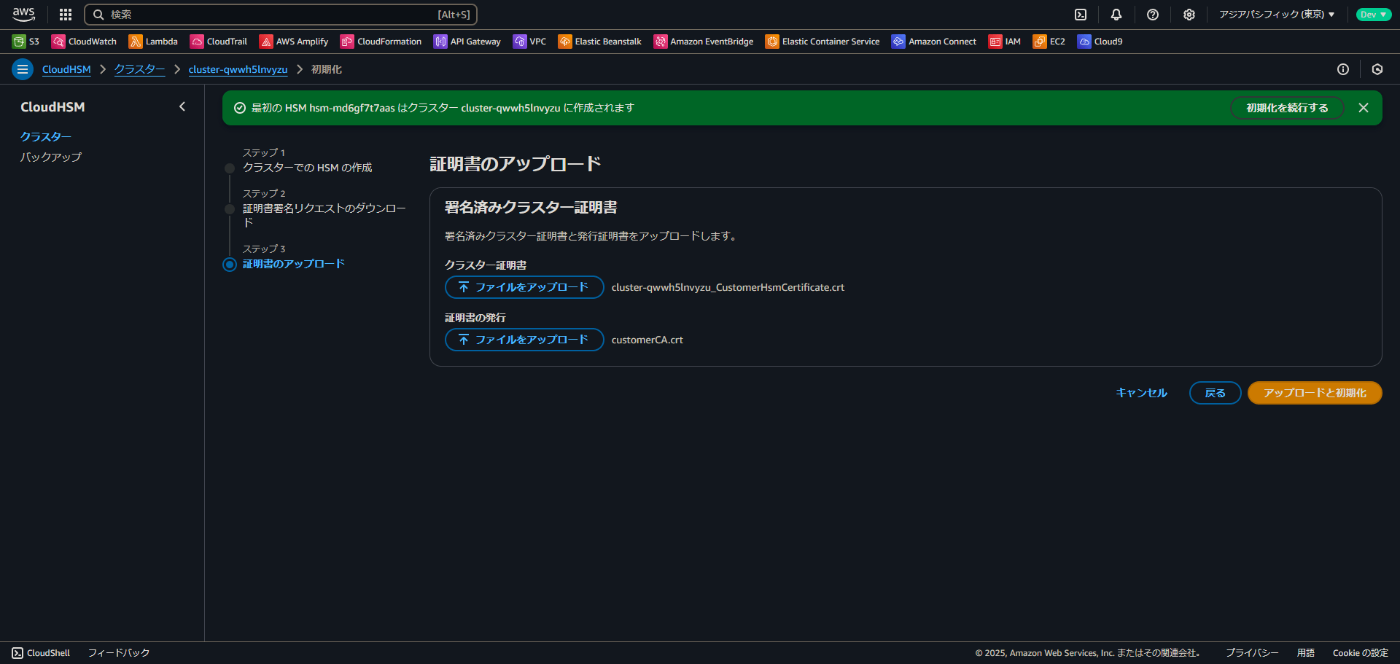Open cluster-qwwh5lnvyzu breadcrumb link
Screen dimensions: 1400x664
tap(238, 69)
